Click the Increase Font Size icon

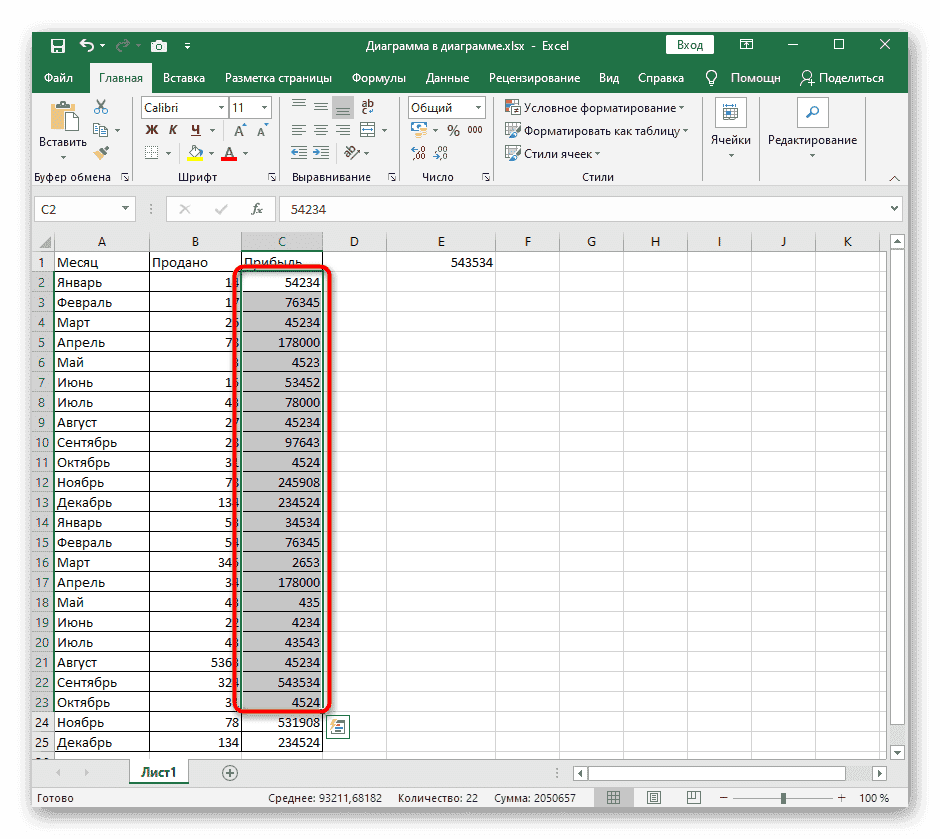(240, 131)
